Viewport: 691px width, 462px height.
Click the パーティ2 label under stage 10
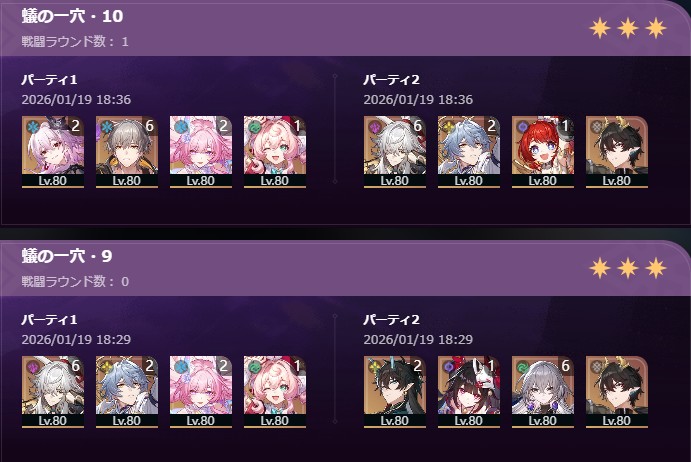(x=391, y=80)
